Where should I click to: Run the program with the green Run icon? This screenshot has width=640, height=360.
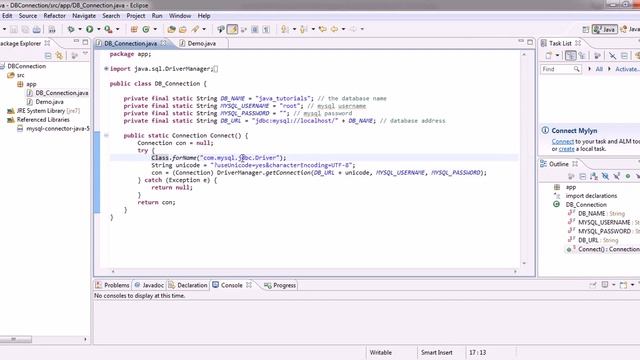pos(89,29)
